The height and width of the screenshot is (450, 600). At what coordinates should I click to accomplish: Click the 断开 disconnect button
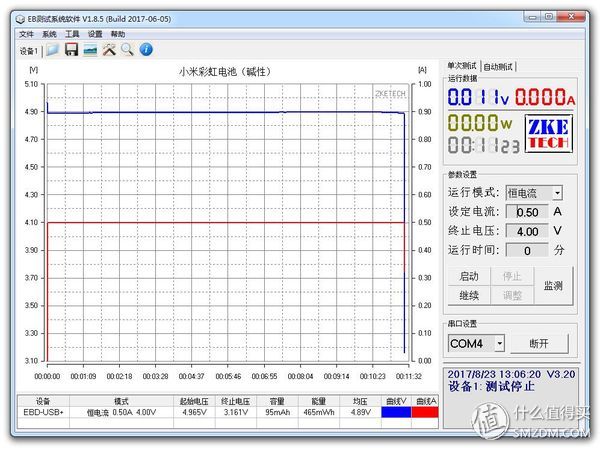click(x=539, y=344)
